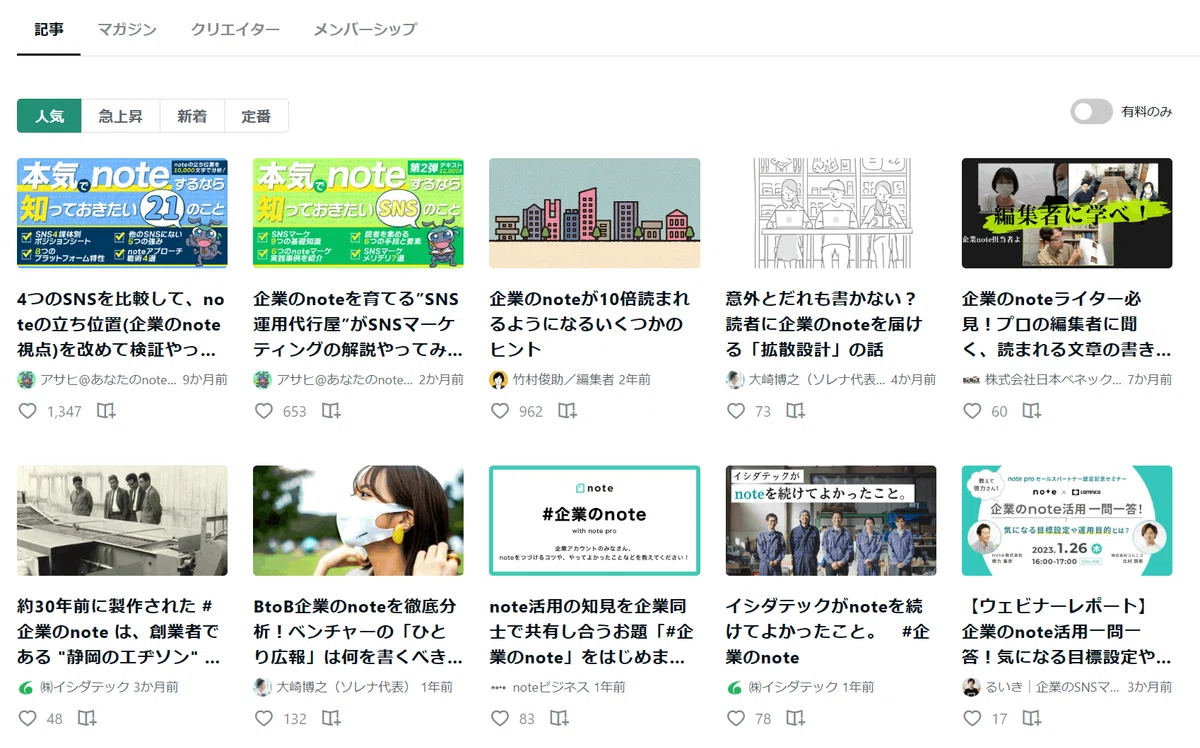Bookmark the プロの編集者に聞く article
The width and height of the screenshot is (1200, 748).
[1031, 411]
